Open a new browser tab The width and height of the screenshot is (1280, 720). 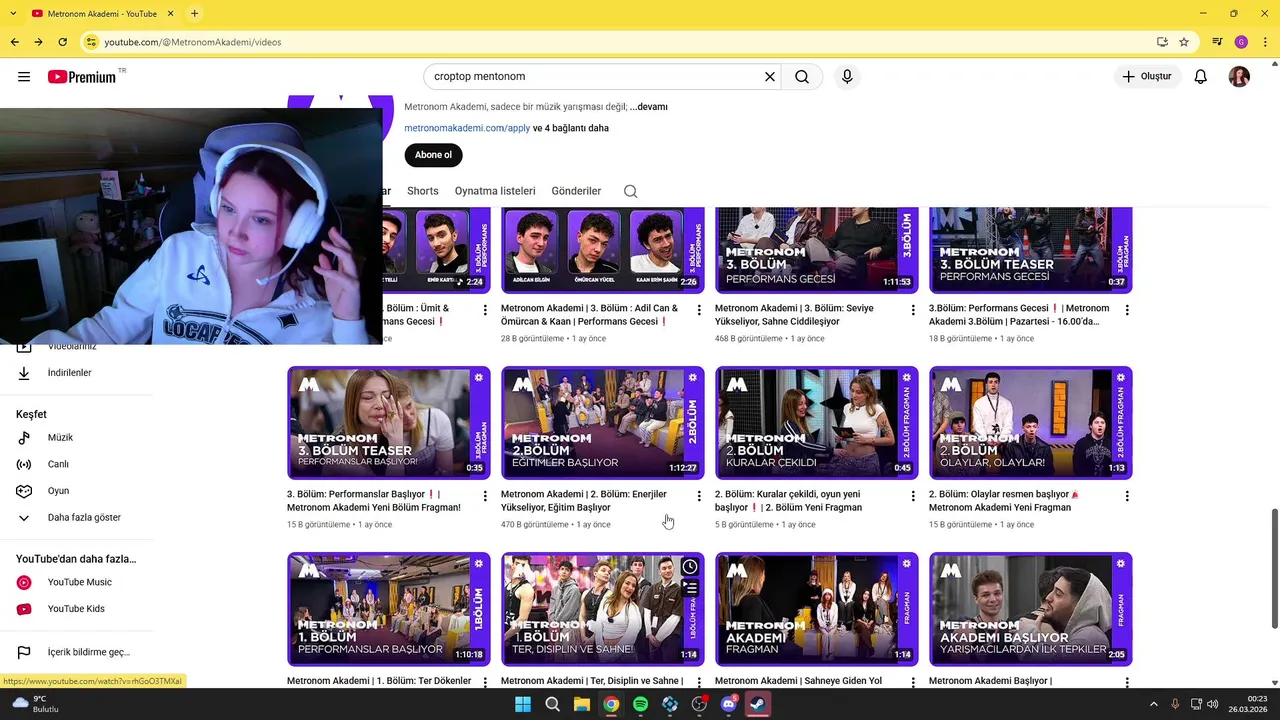point(194,14)
